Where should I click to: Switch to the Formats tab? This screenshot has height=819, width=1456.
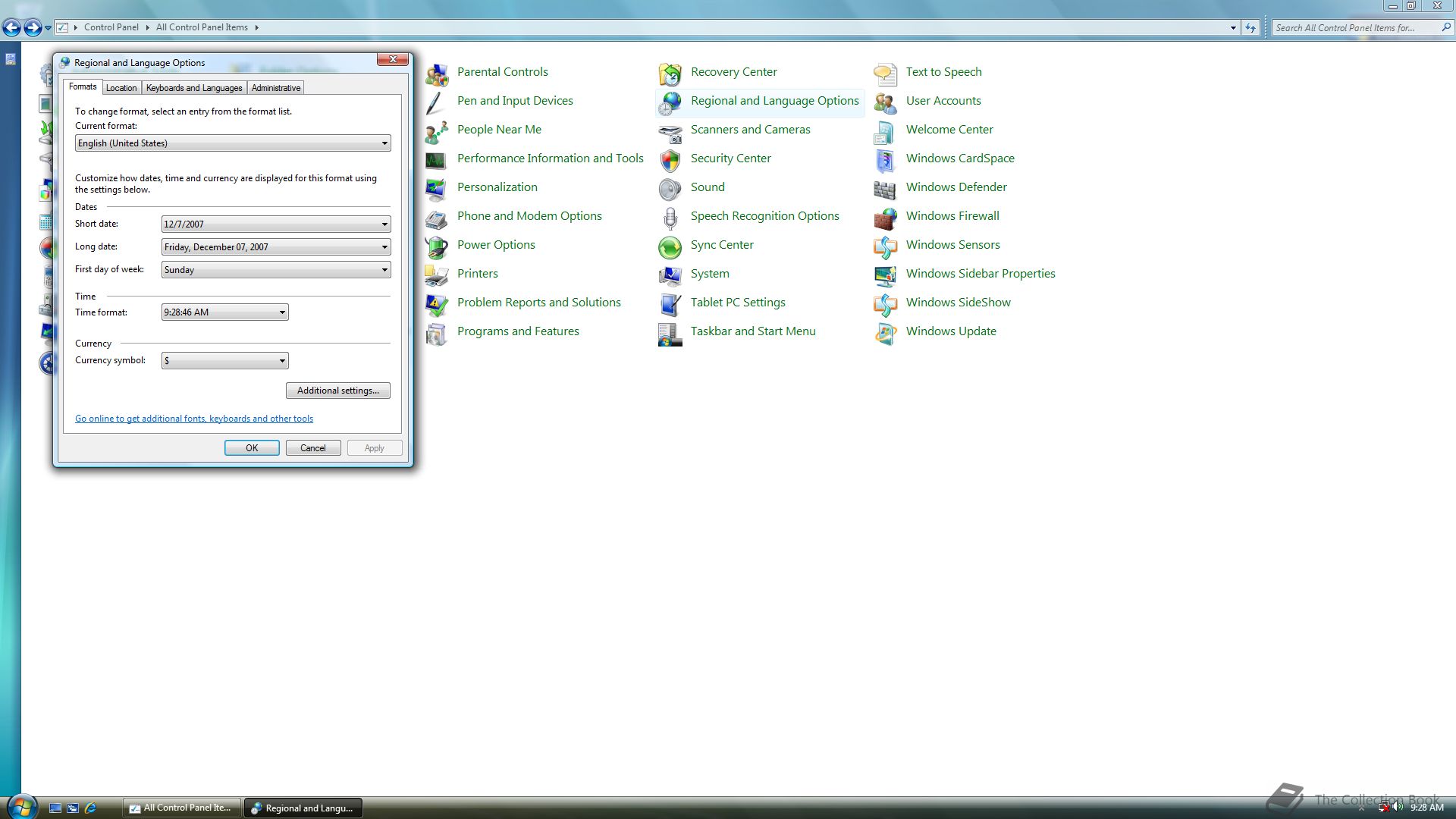pos(83,86)
